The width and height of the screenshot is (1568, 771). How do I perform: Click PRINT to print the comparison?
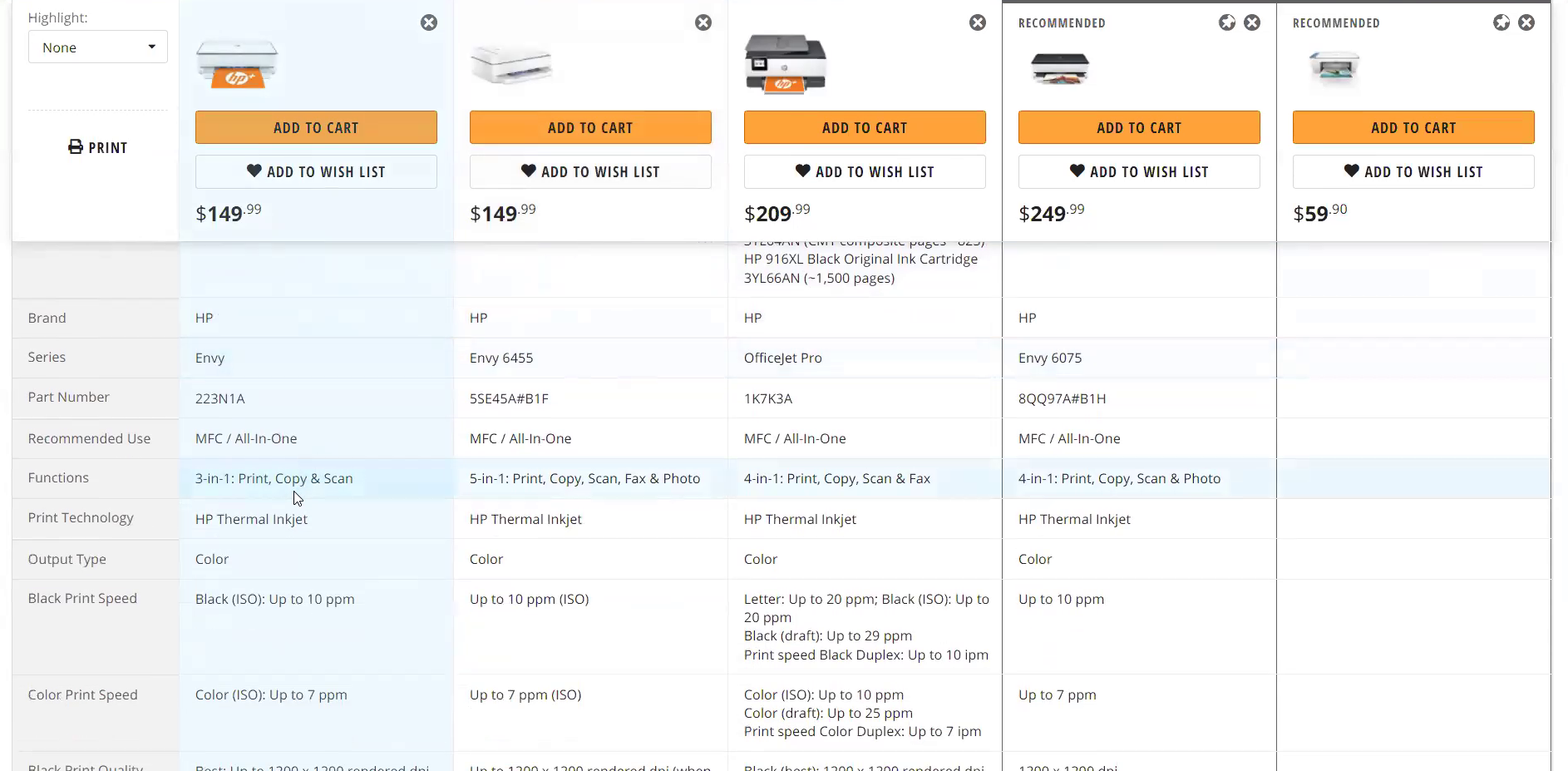coord(97,147)
